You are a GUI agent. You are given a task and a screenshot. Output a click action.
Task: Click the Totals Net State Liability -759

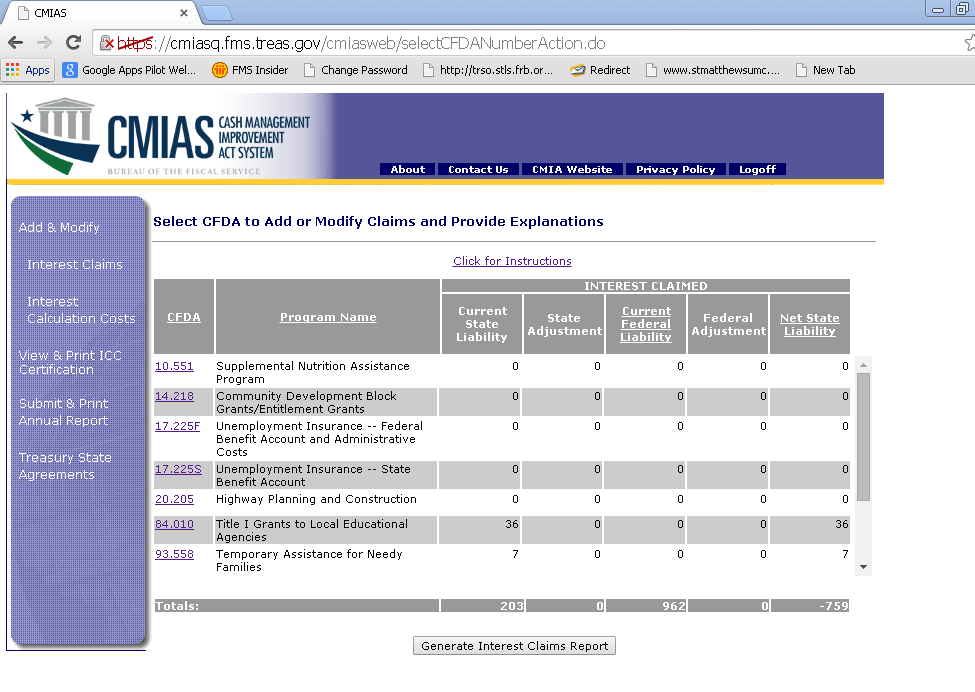coord(833,606)
